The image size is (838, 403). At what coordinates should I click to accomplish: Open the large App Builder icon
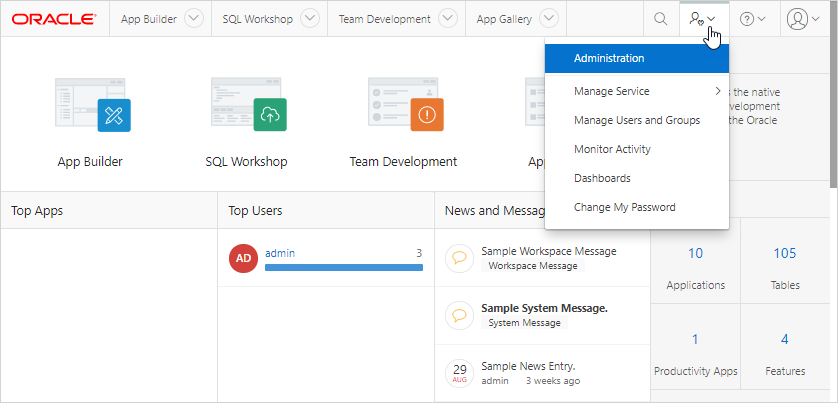[93, 105]
